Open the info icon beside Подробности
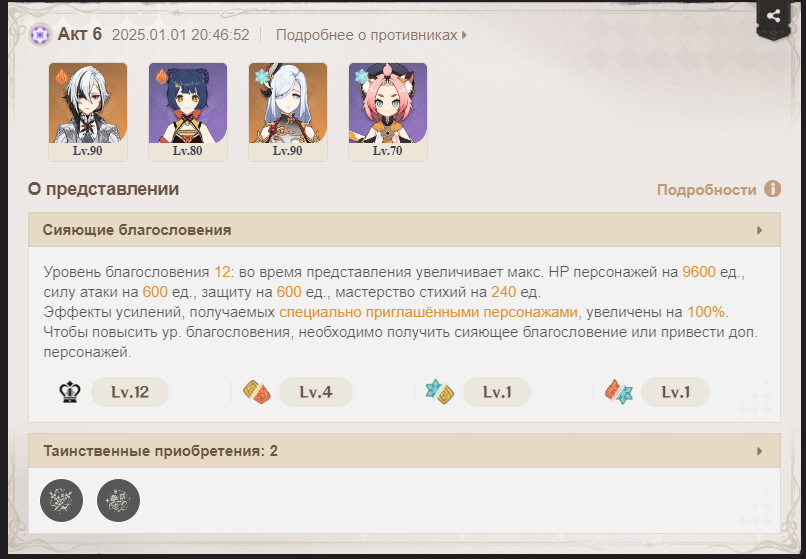This screenshot has width=806, height=559. click(x=772, y=189)
